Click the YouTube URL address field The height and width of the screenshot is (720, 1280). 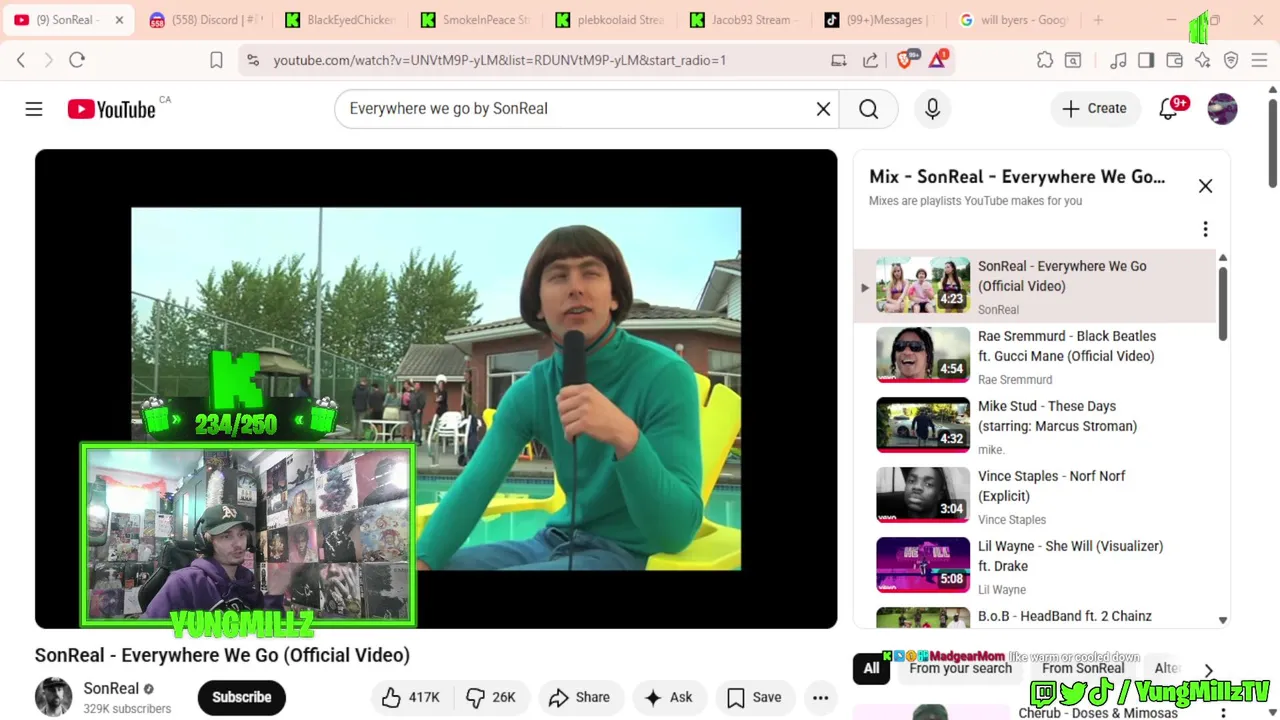pos(500,60)
